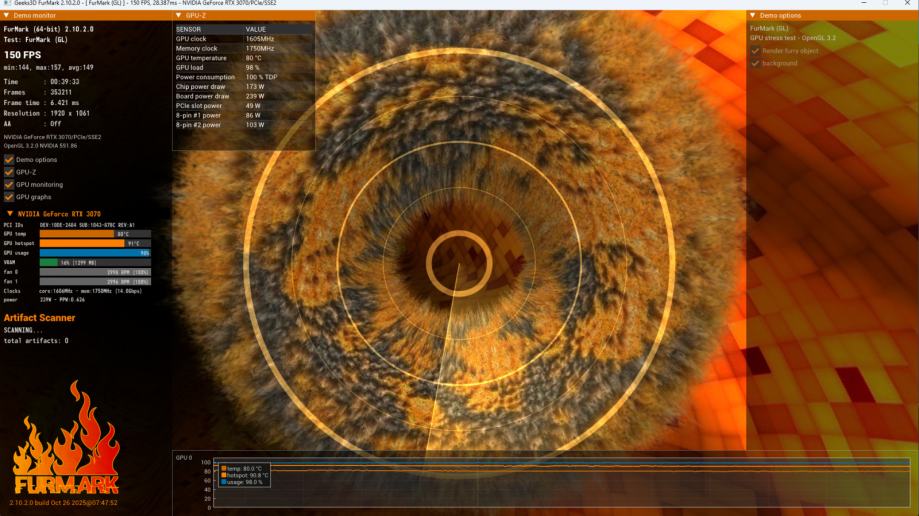Collapse the Demo monitor panel triangle
The width and height of the screenshot is (919, 516).
(6, 15)
